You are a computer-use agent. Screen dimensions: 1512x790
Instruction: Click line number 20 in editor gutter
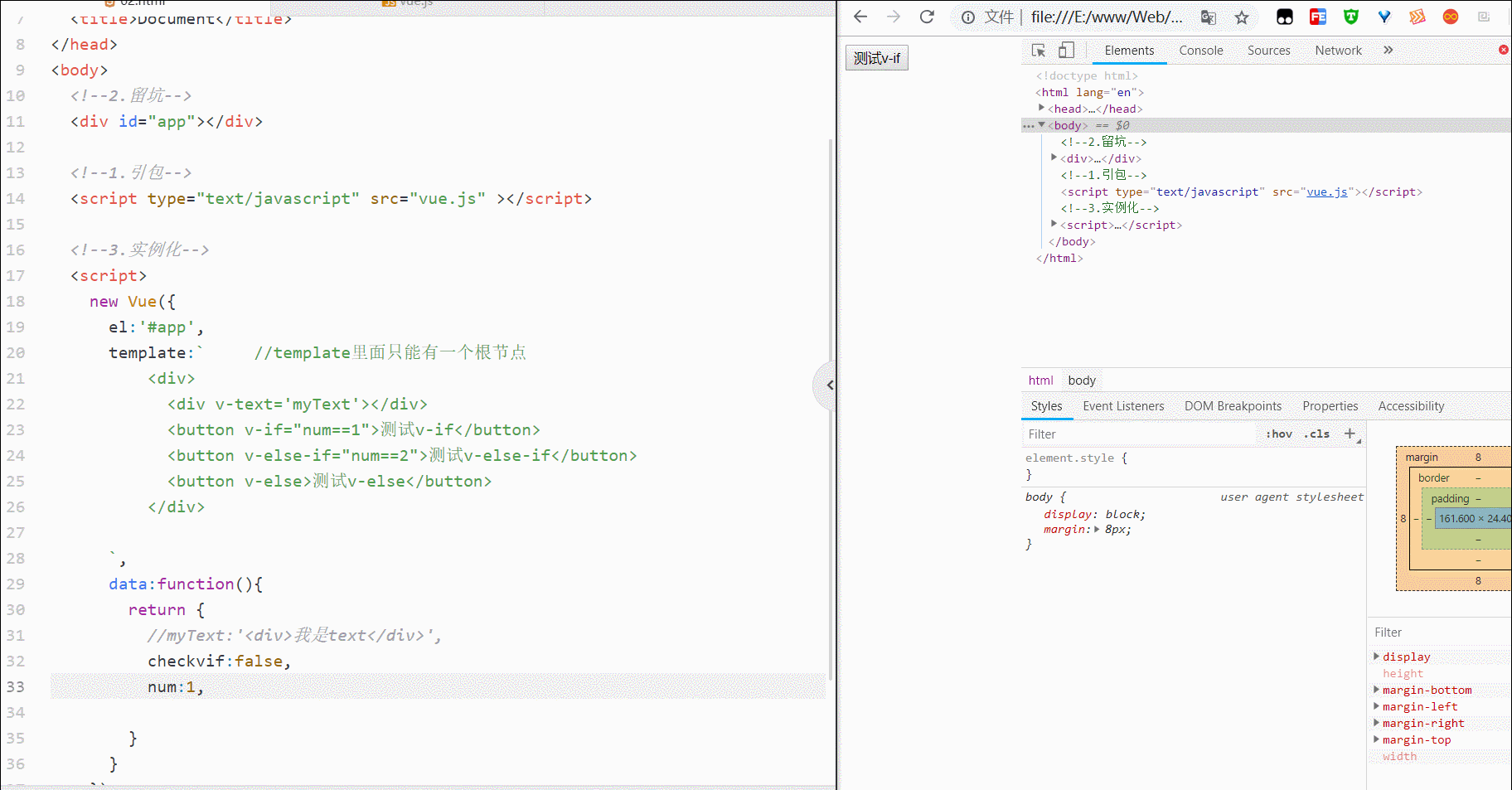tap(16, 353)
